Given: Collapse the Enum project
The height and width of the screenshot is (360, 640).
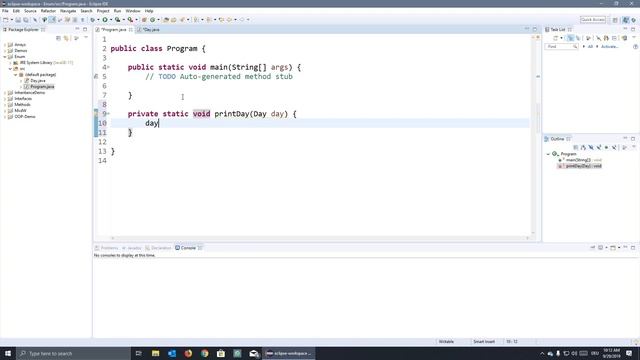Looking at the screenshot, I should [5, 57].
